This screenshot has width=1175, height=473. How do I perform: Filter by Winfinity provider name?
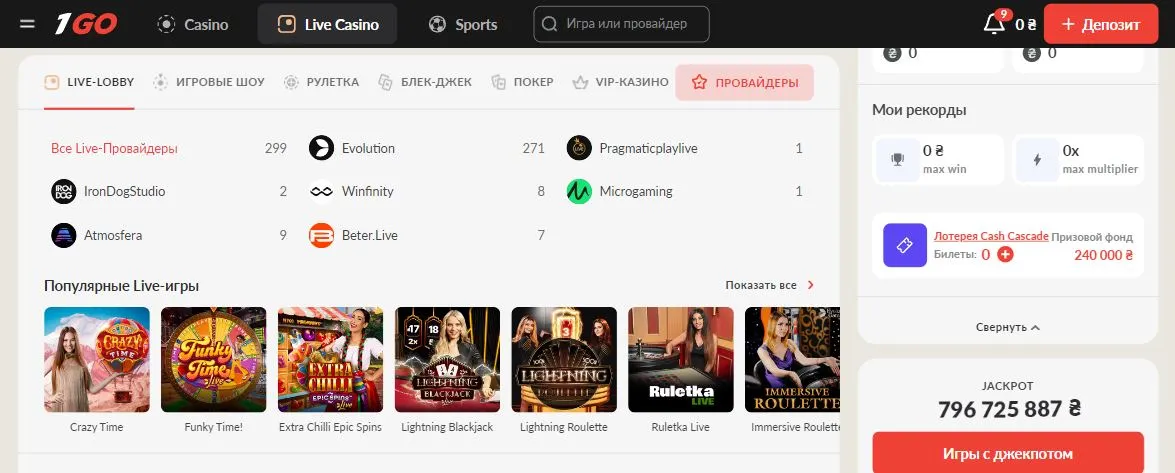coord(367,191)
